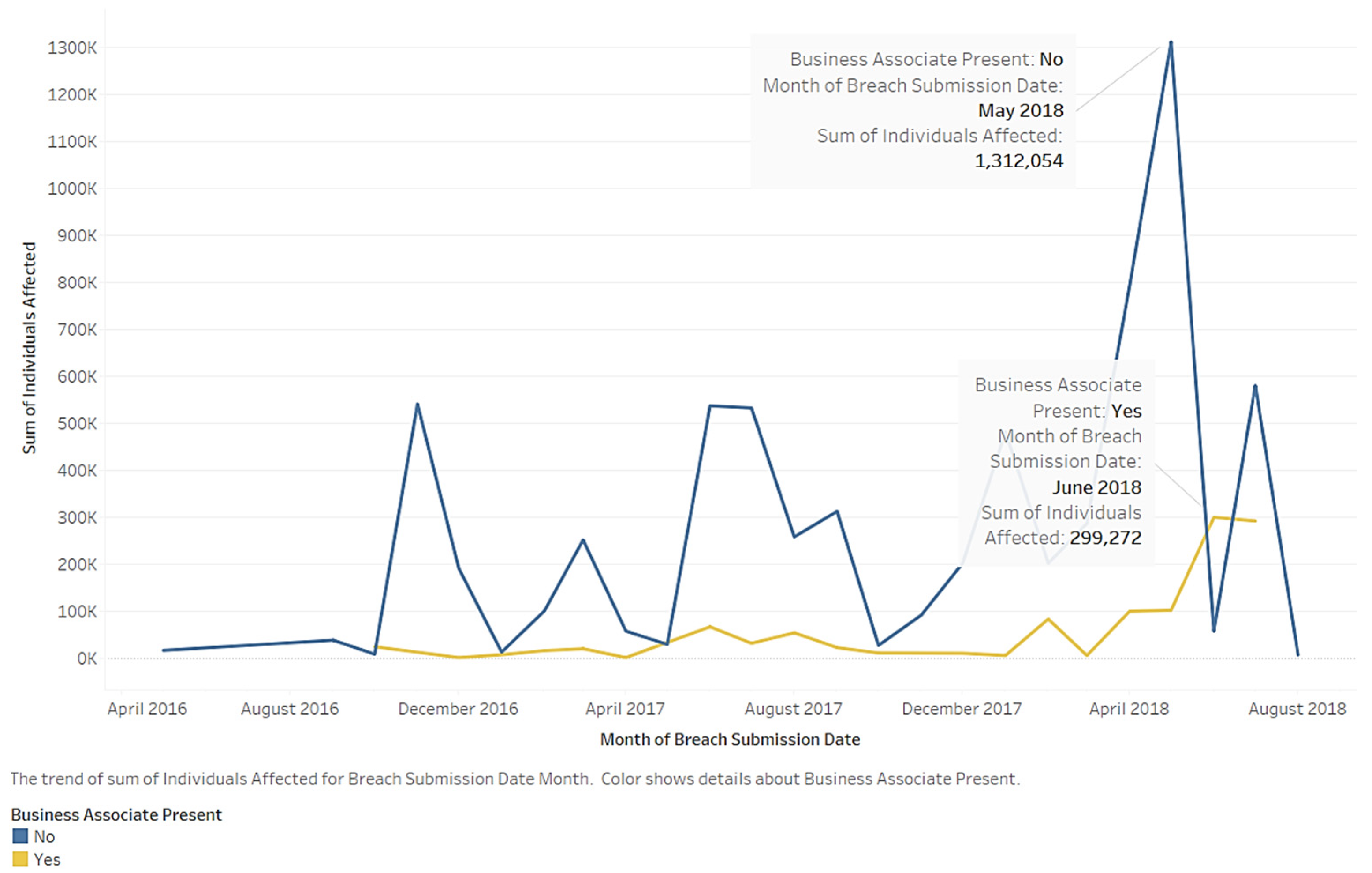
Task: Click the 1300K y-axis tick label
Action: coord(72,48)
